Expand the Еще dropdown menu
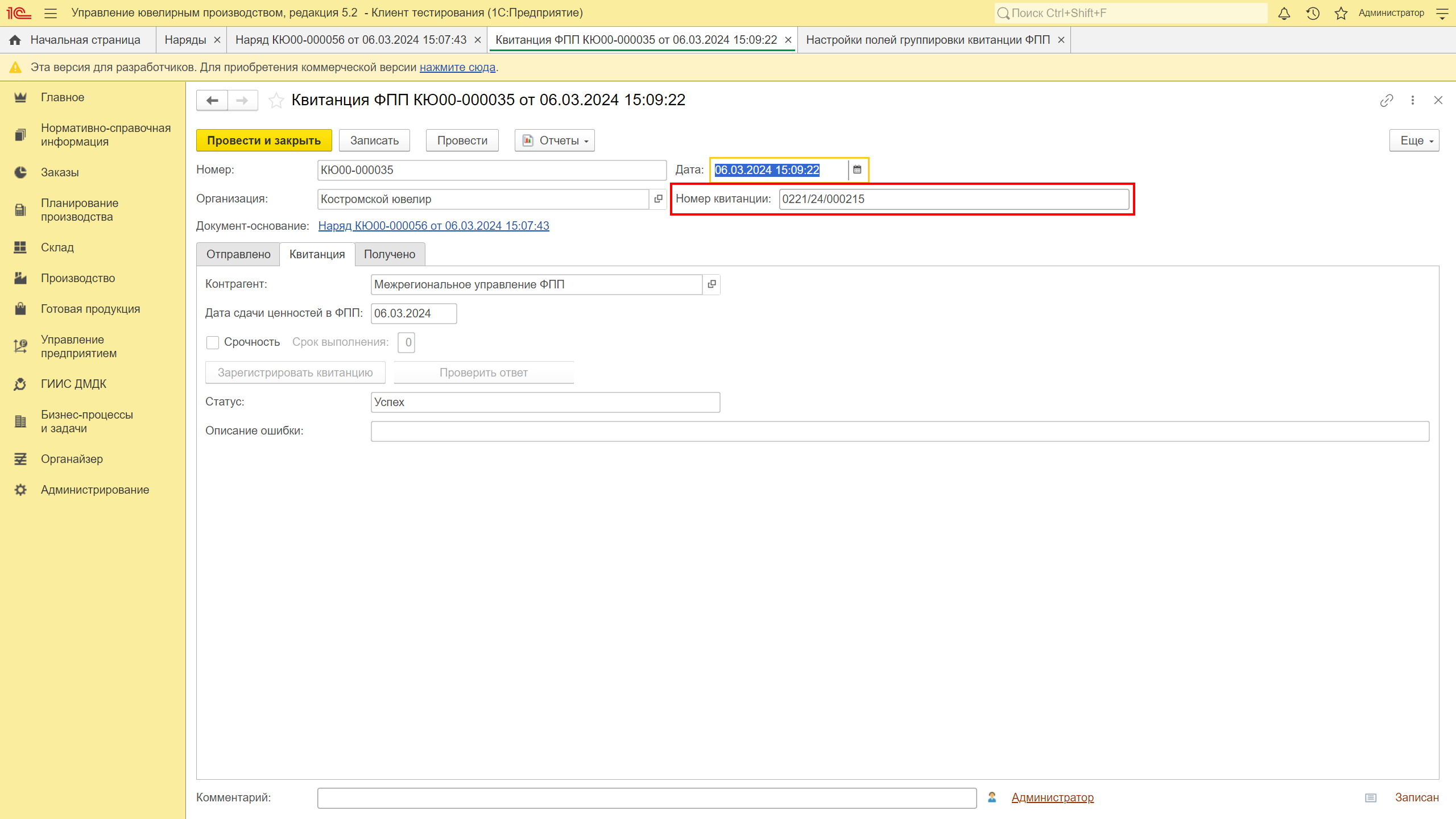Viewport: 1456px width, 819px height. 1414,140
